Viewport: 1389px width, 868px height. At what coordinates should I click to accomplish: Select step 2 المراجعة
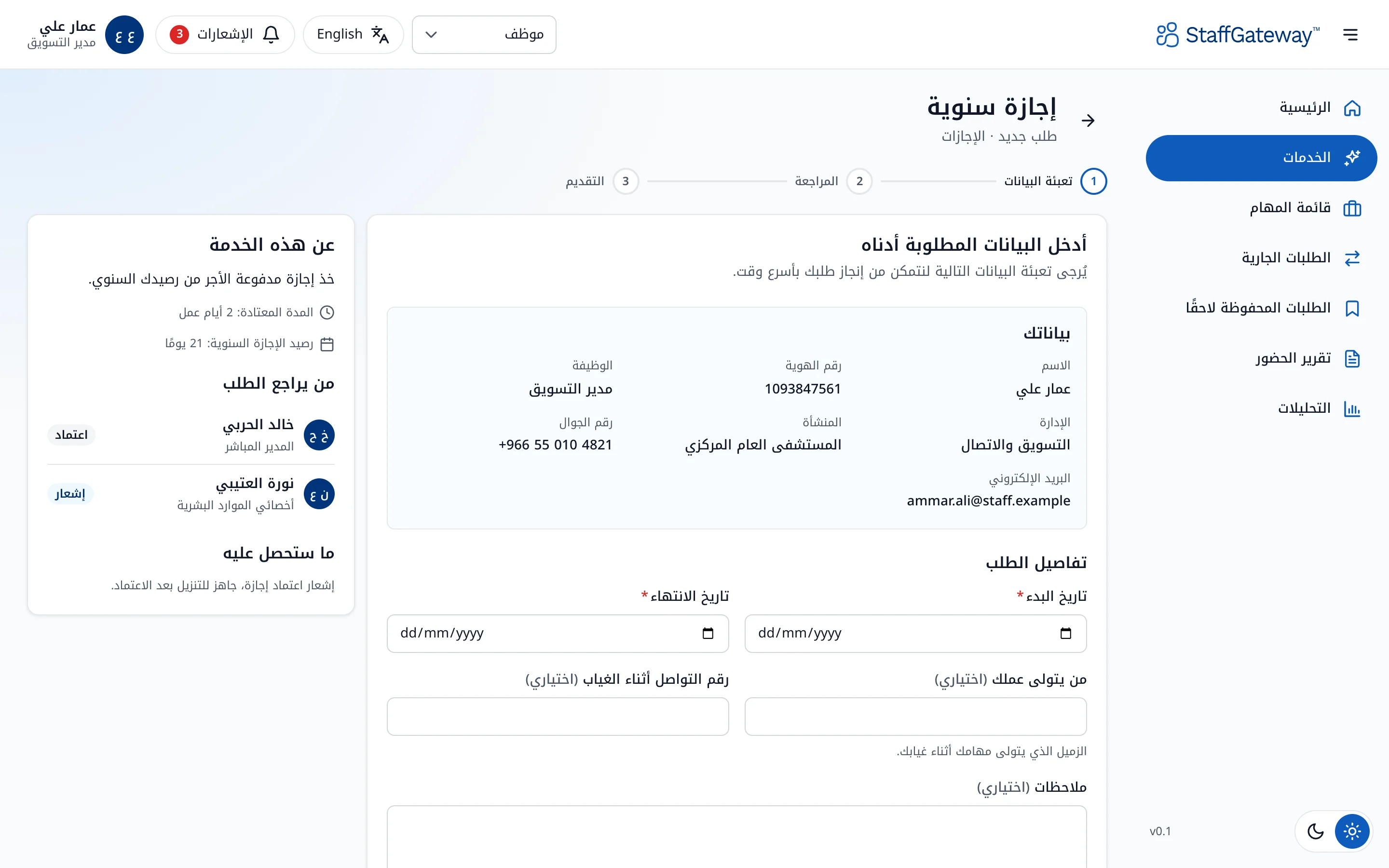pos(833,181)
